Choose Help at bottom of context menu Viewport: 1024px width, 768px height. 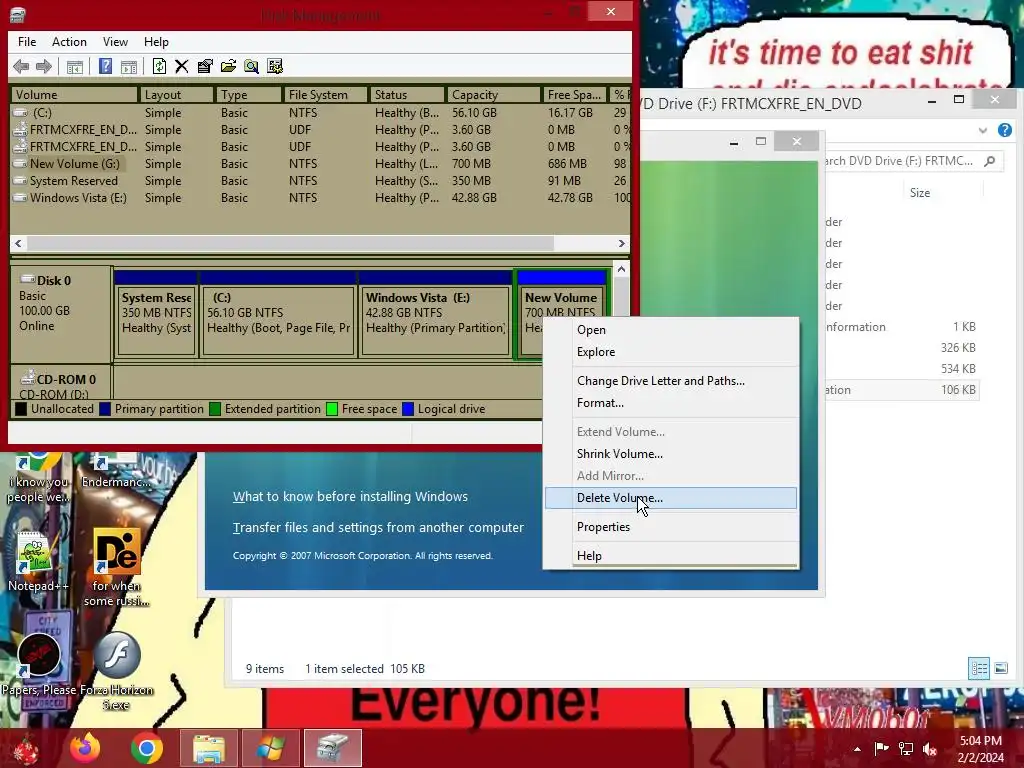(671, 556)
